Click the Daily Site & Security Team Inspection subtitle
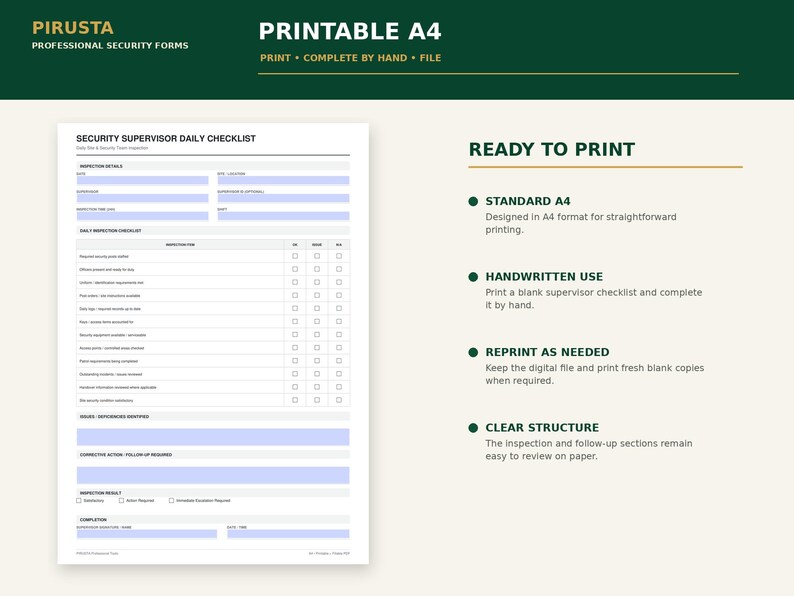This screenshot has width=794, height=596. 112,148
